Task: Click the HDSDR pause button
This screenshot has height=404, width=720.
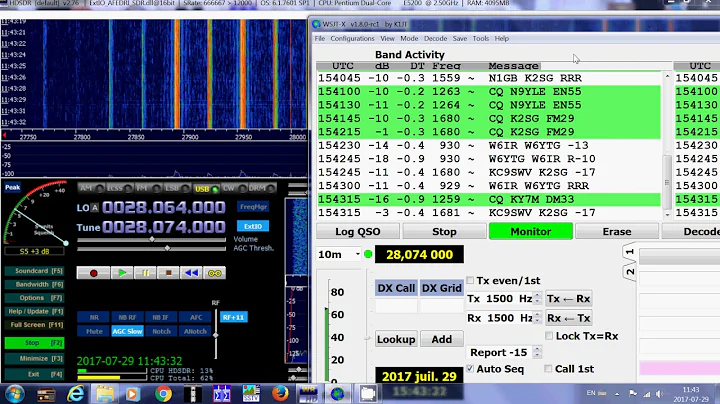Action: pos(145,273)
